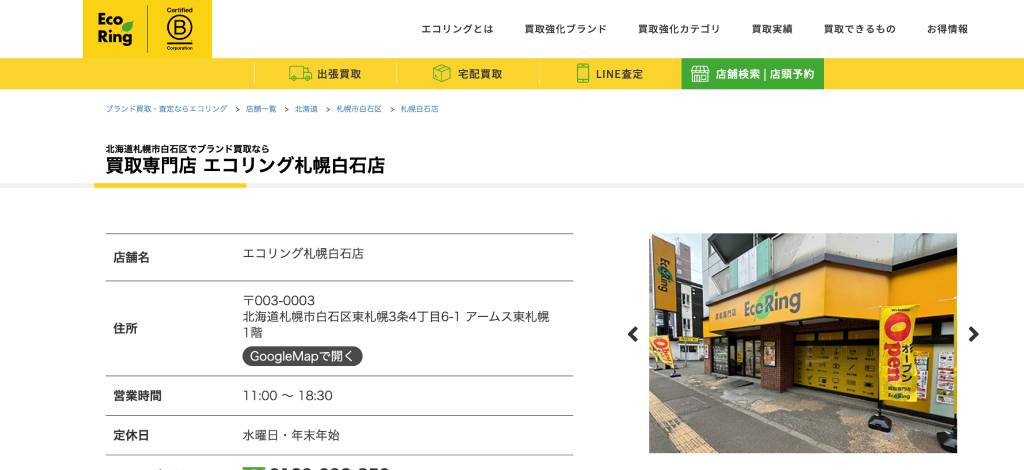The width and height of the screenshot is (1024, 470).
Task: Click the address text 北海道札幌市白石区東札幌3条4丁目6-1
Action: pos(351,317)
